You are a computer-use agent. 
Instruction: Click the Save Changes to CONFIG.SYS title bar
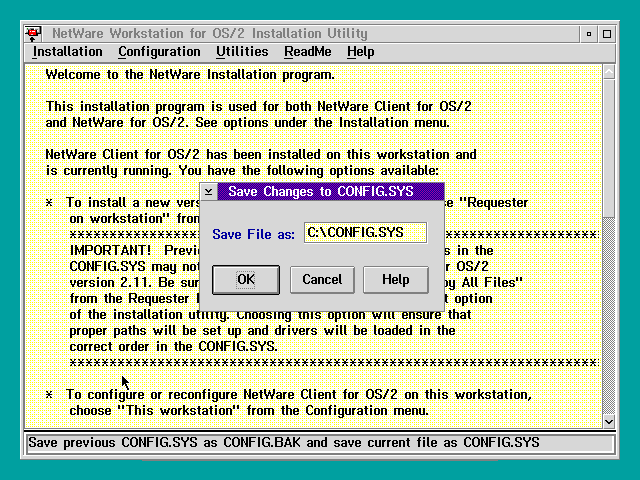pos(331,191)
